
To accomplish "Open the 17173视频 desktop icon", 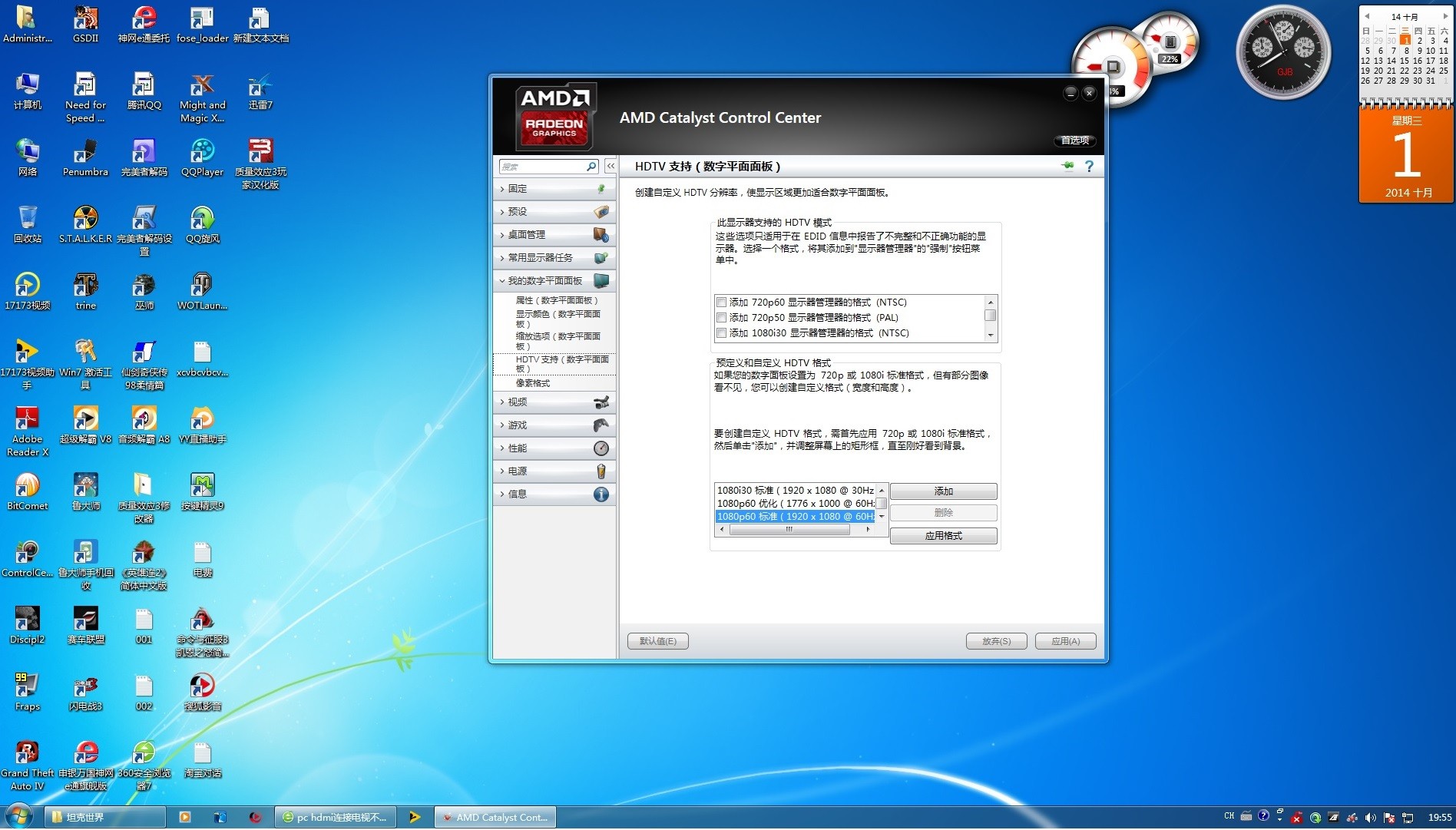I will coord(27,292).
